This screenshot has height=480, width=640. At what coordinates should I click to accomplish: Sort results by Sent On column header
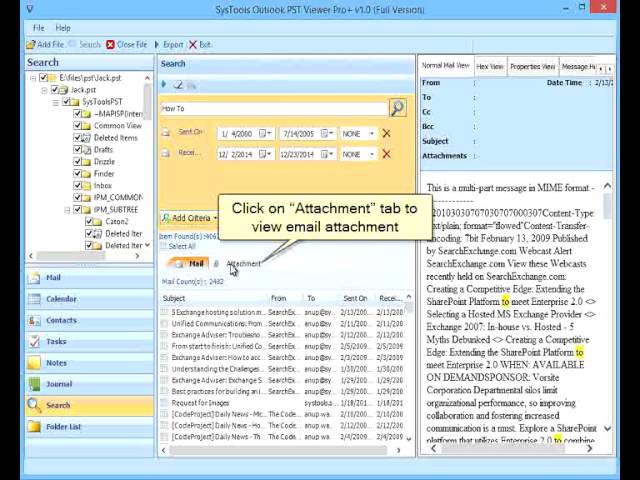(355, 298)
